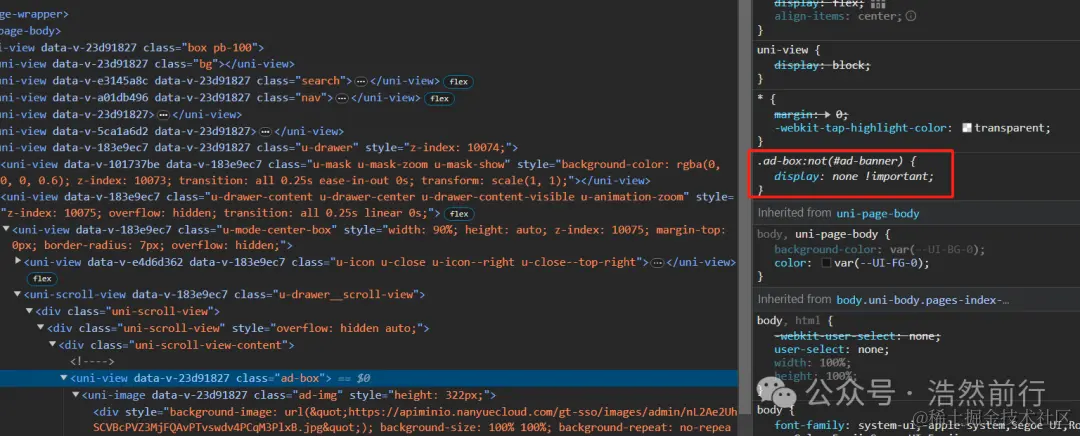Viewport: 1080px width, 436px height.
Task: Collapse the uni-image ad-img node
Action: click(x=76, y=395)
